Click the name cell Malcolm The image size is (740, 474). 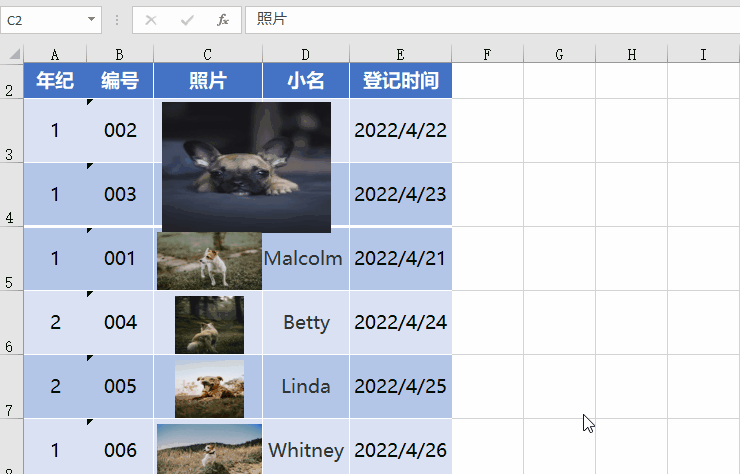pos(306,259)
